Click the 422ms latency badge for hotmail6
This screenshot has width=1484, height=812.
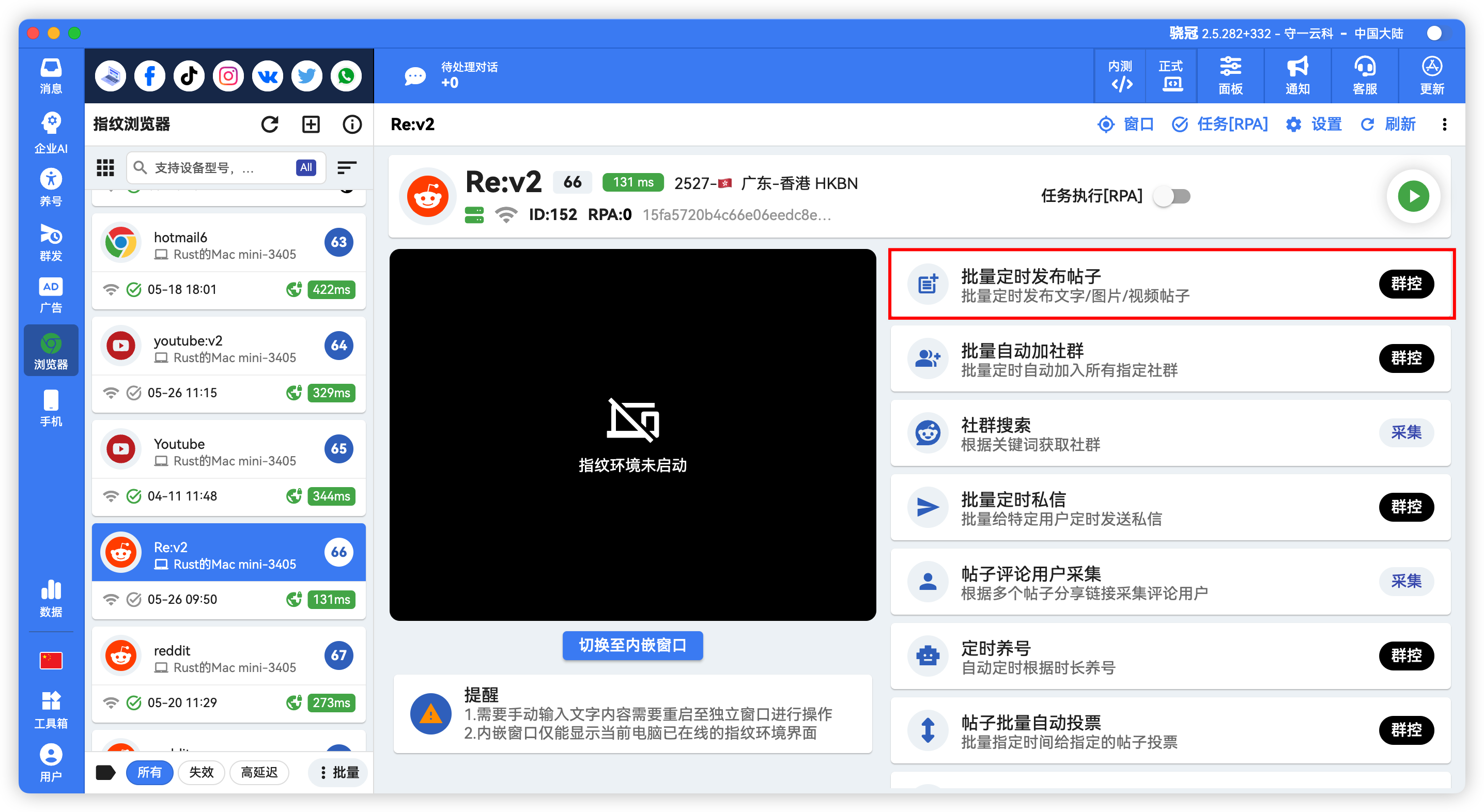[331, 290]
